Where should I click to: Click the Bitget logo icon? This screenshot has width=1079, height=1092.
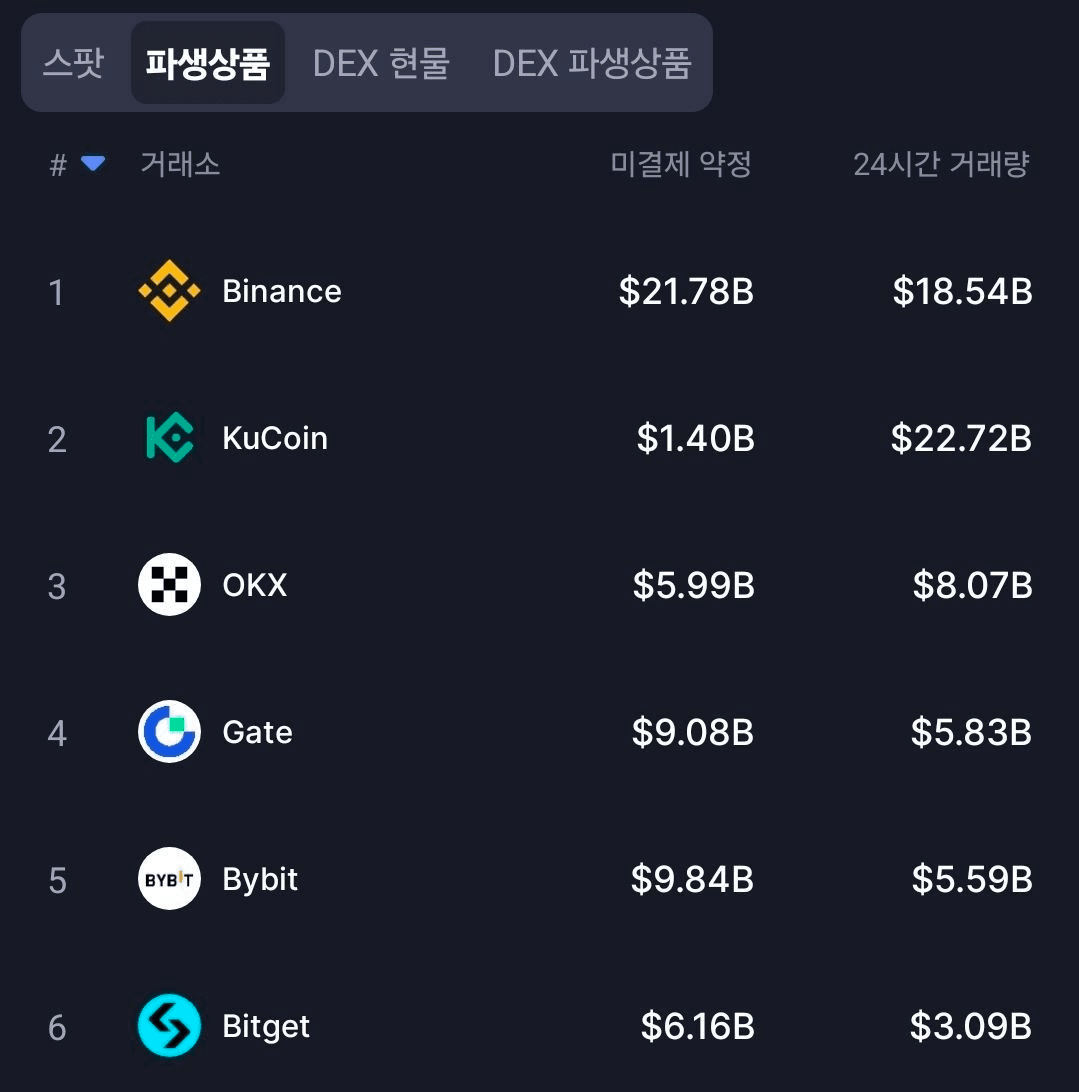pos(169,1026)
